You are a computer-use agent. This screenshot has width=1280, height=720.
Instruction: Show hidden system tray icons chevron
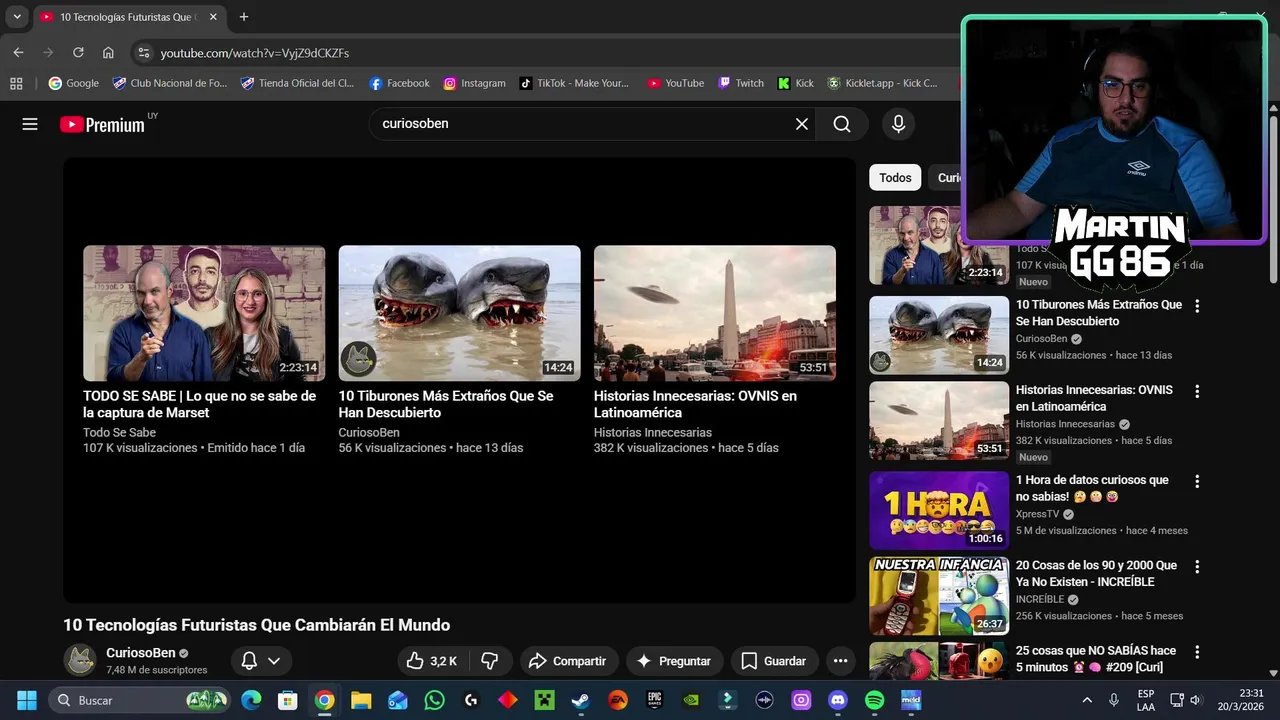[x=1087, y=700]
